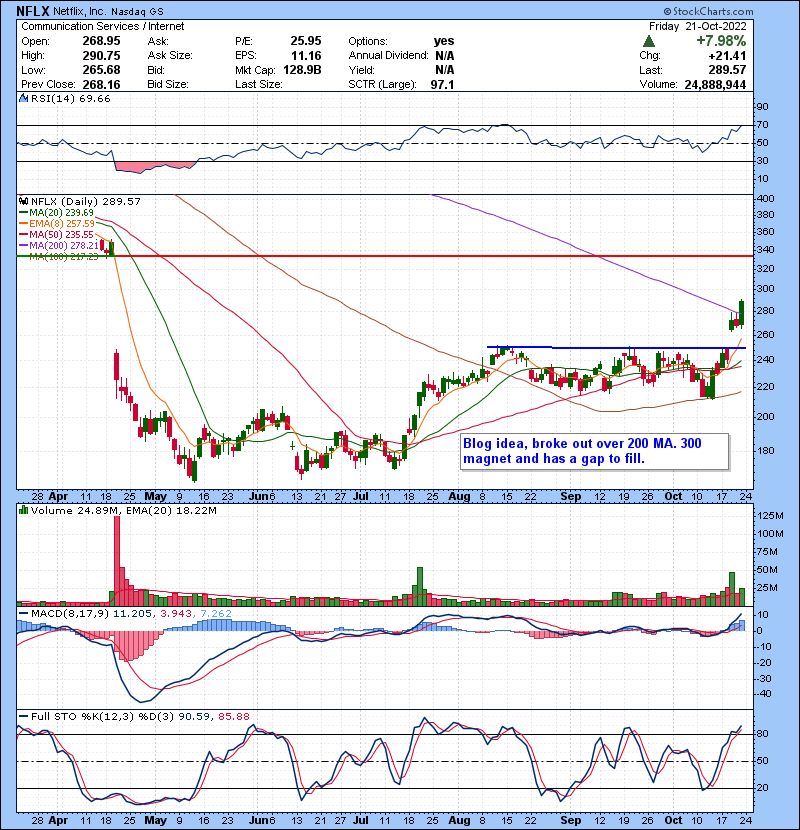Screen dimensions: 800x830
Task: Click the 400 label on price axis
Action: (x=766, y=199)
